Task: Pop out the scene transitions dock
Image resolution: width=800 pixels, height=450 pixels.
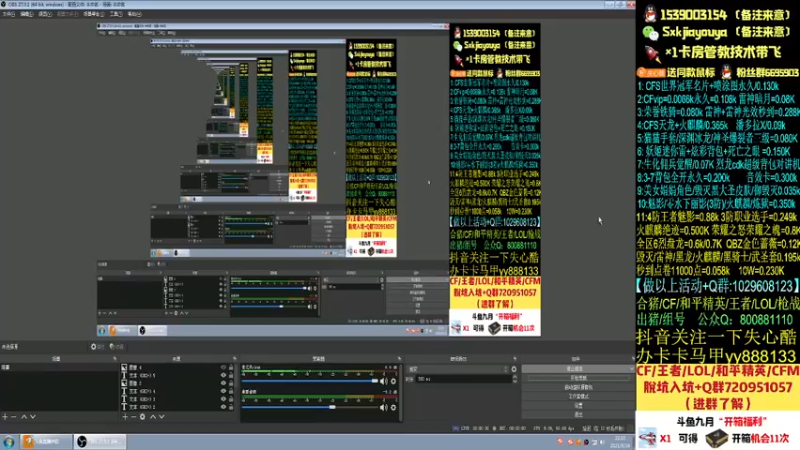Action: click(515, 359)
